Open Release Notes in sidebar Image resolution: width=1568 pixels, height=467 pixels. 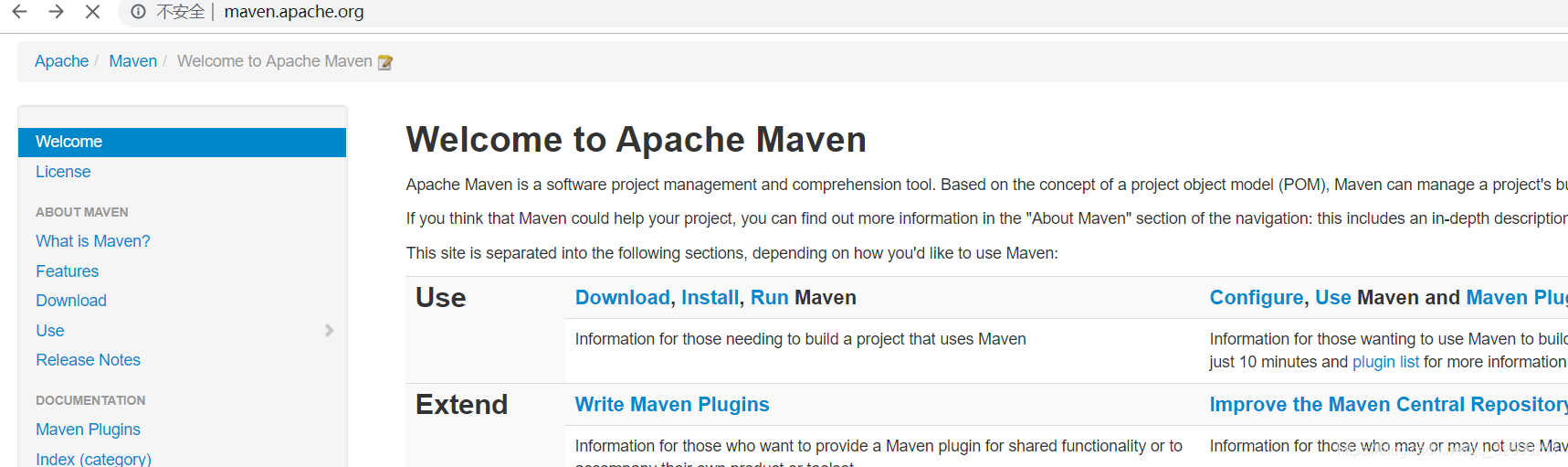pyautogui.click(x=89, y=360)
